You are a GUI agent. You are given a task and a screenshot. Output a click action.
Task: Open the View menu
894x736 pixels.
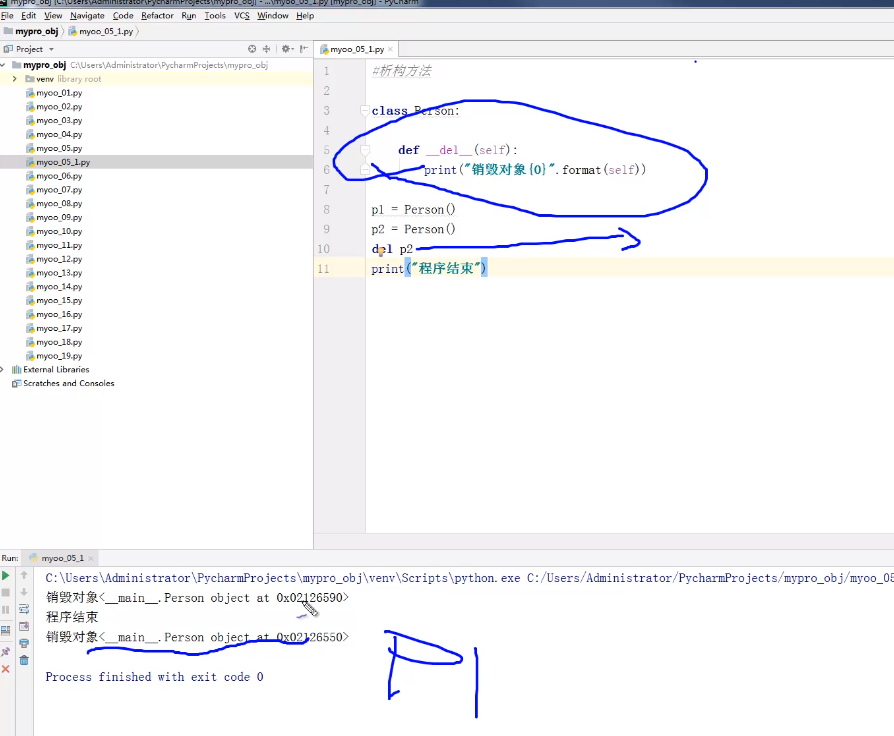(x=53, y=16)
